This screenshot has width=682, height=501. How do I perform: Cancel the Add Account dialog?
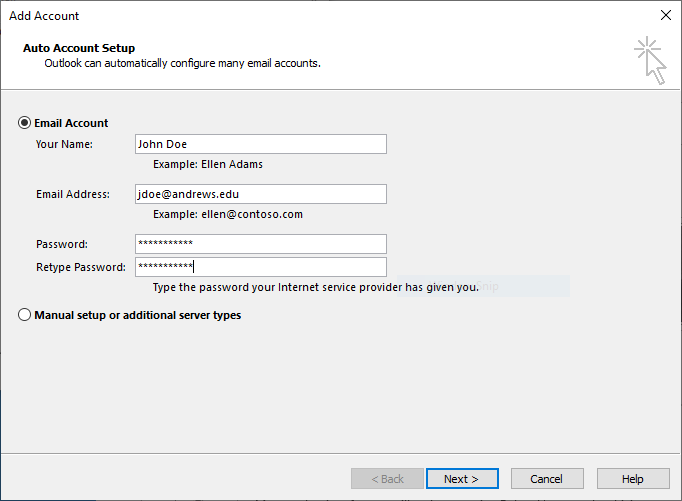coord(547,479)
